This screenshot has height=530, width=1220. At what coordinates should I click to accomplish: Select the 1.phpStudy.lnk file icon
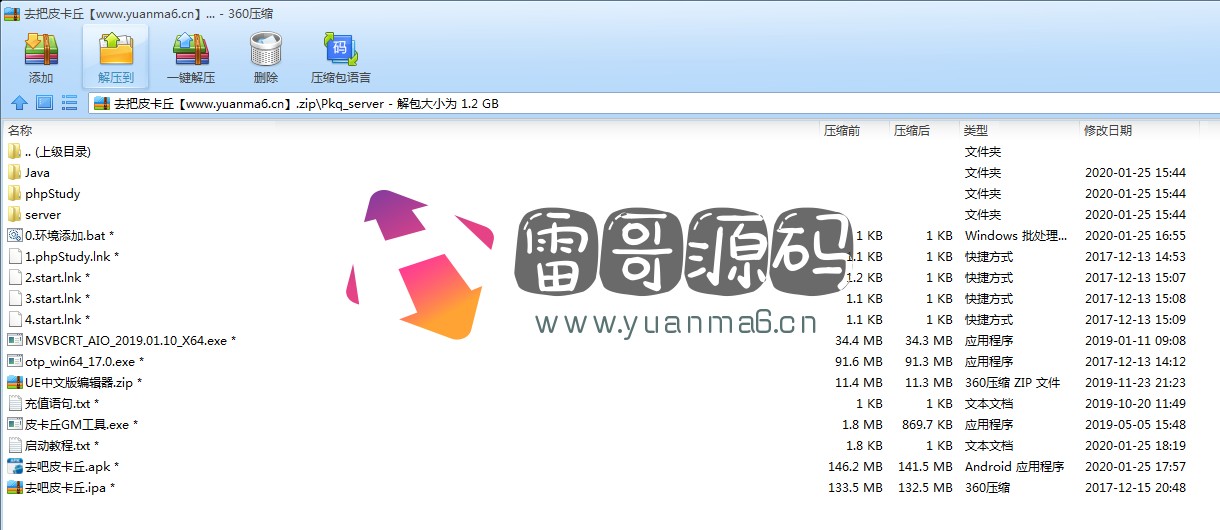pos(14,256)
